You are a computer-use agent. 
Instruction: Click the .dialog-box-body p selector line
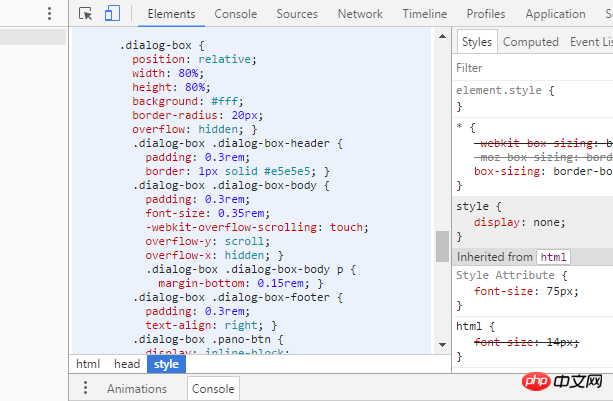point(251,270)
